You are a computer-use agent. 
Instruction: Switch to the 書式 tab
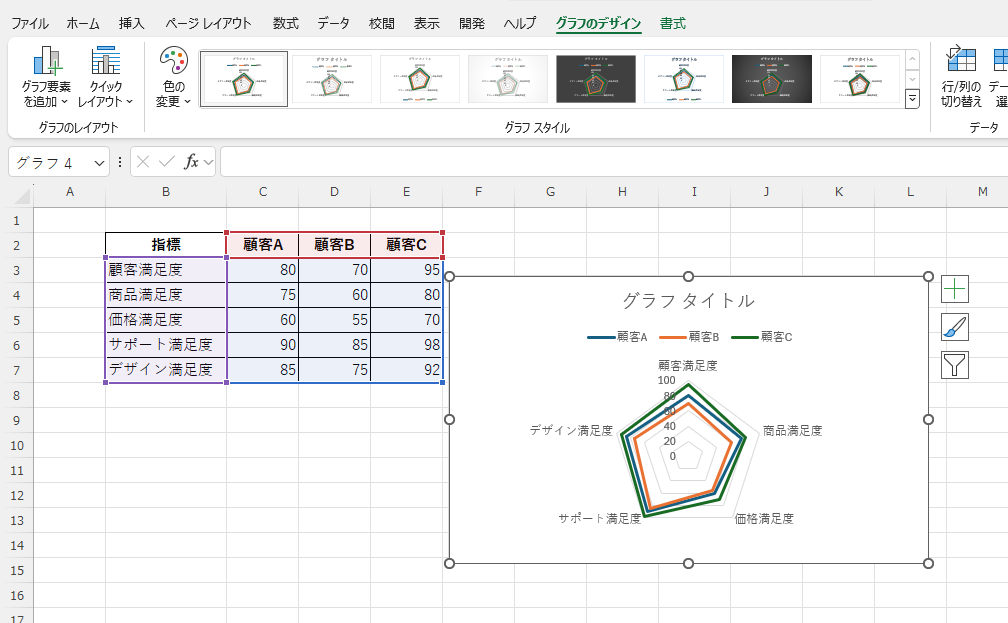tap(673, 23)
